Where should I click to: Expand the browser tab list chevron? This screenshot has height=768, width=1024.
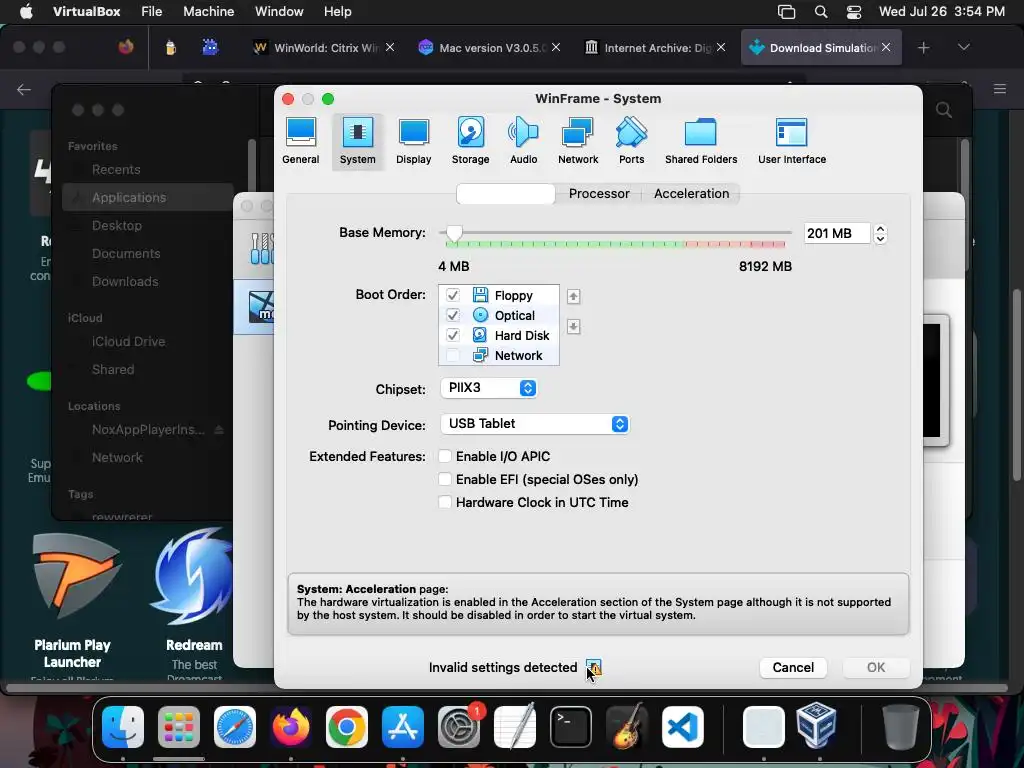(x=963, y=47)
